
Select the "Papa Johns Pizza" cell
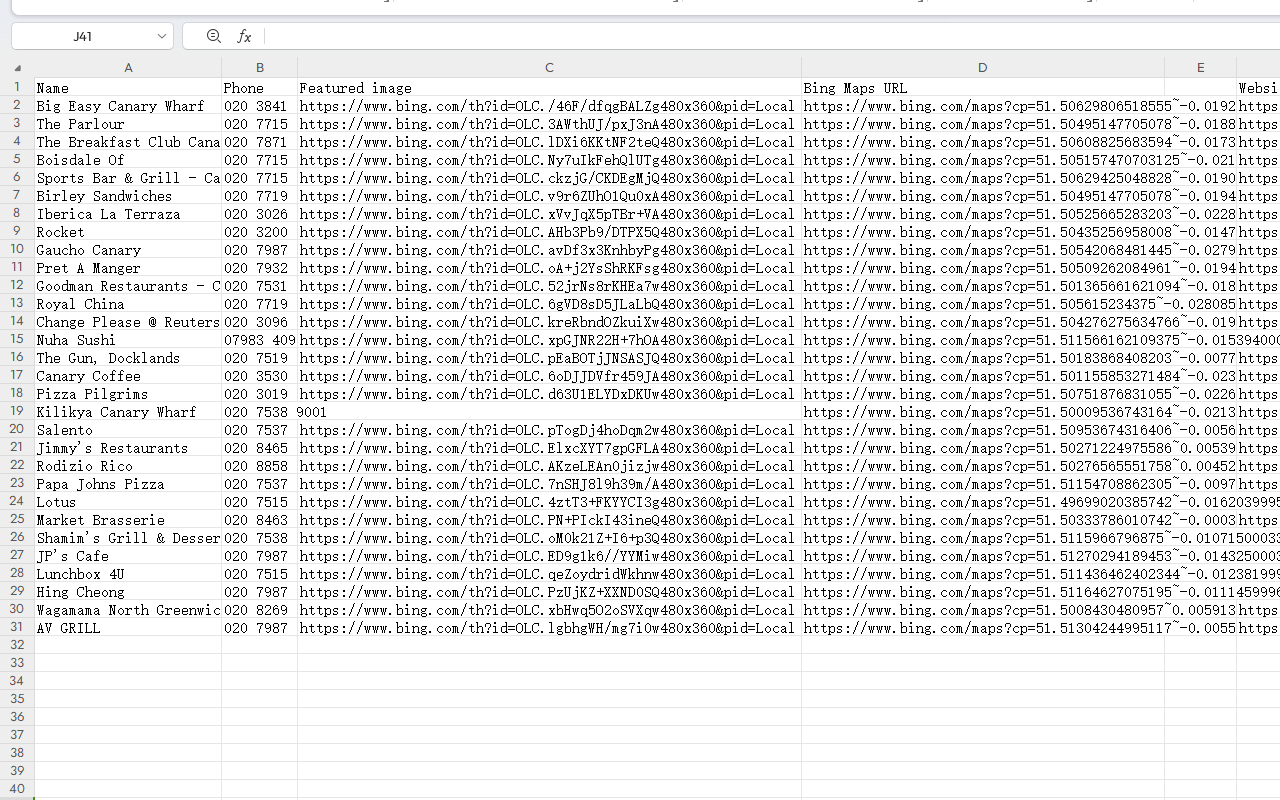tap(128, 484)
